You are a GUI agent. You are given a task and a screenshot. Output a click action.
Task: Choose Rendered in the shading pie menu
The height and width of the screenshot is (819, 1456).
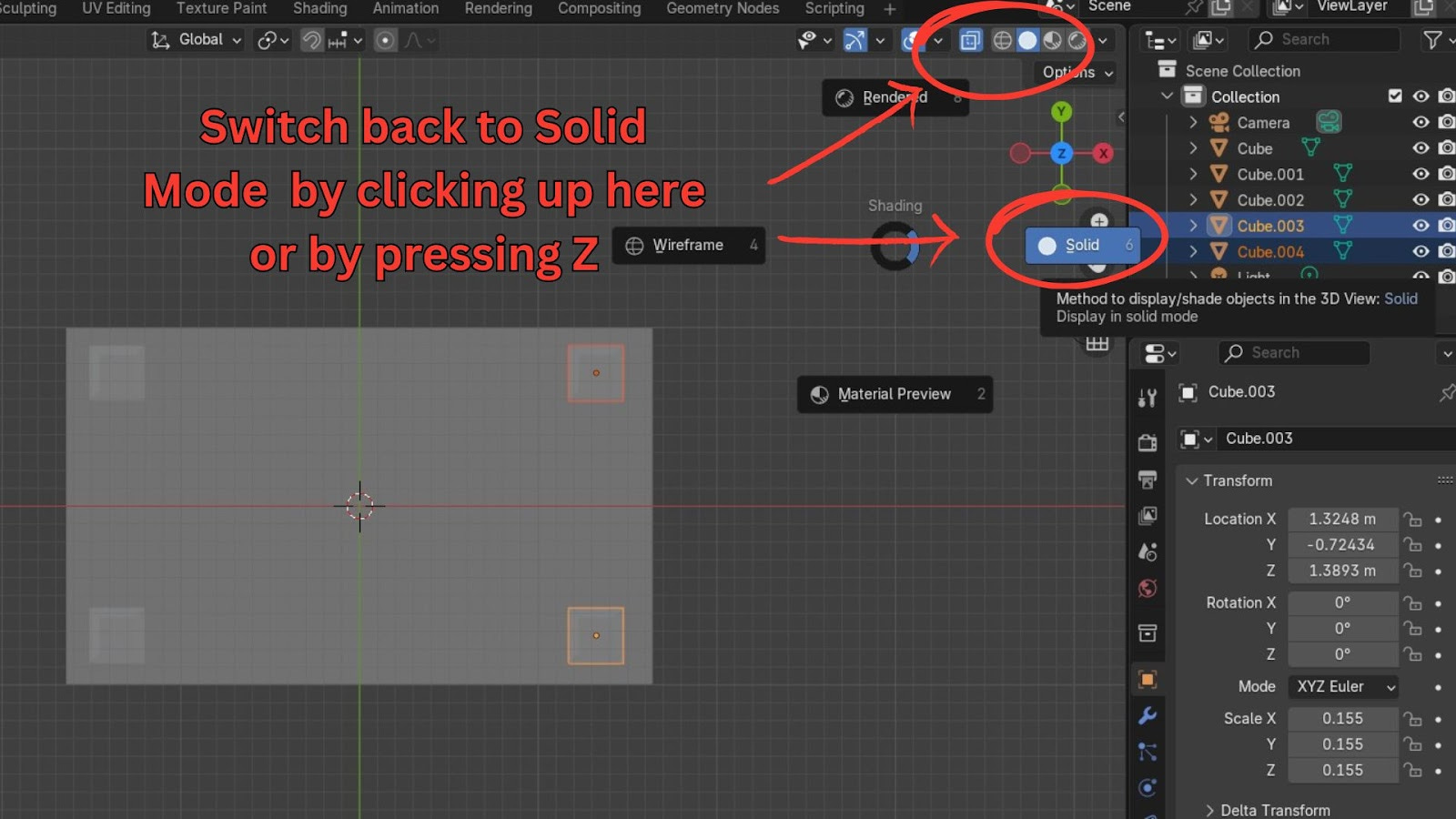tap(895, 97)
